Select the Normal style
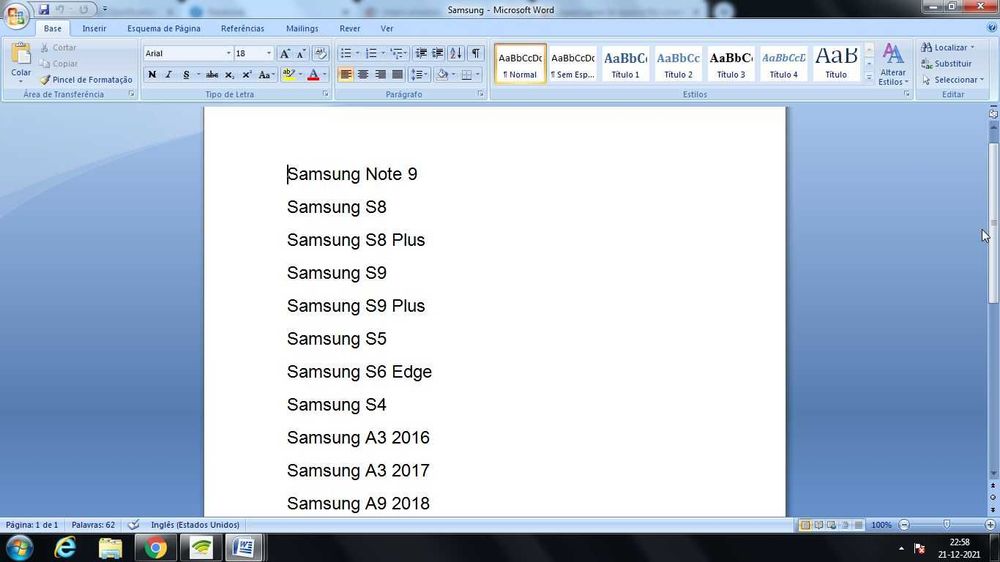Viewport: 1000px width, 562px height. [520, 64]
